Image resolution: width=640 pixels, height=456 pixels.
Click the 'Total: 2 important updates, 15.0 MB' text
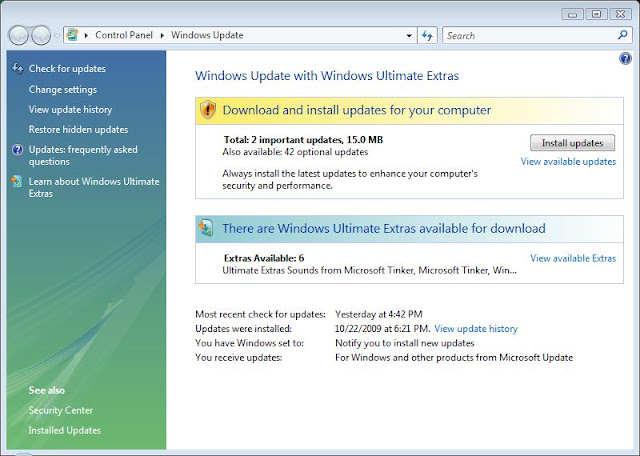point(303,140)
